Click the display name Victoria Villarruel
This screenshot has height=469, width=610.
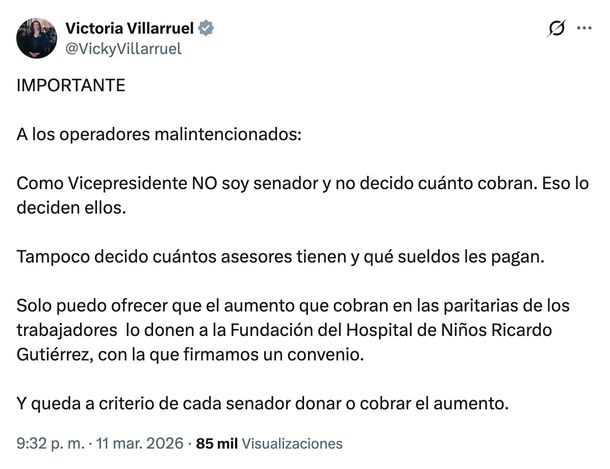point(146,27)
